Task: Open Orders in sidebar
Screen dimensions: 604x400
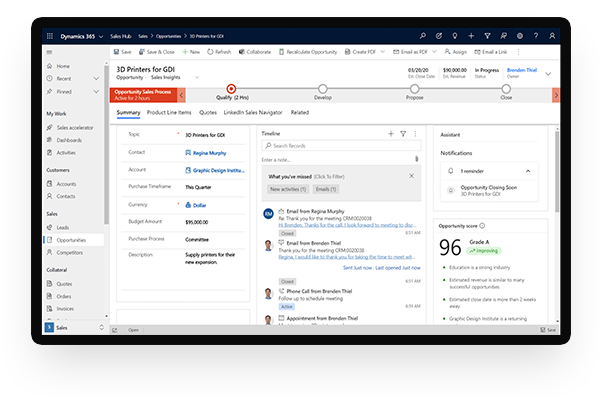Action: click(64, 296)
